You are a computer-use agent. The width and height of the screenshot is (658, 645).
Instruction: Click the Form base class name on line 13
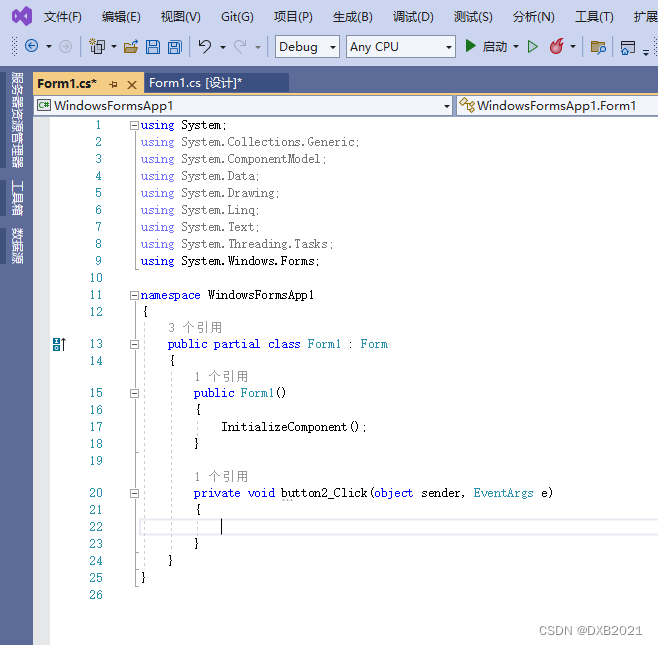pyautogui.click(x=374, y=344)
